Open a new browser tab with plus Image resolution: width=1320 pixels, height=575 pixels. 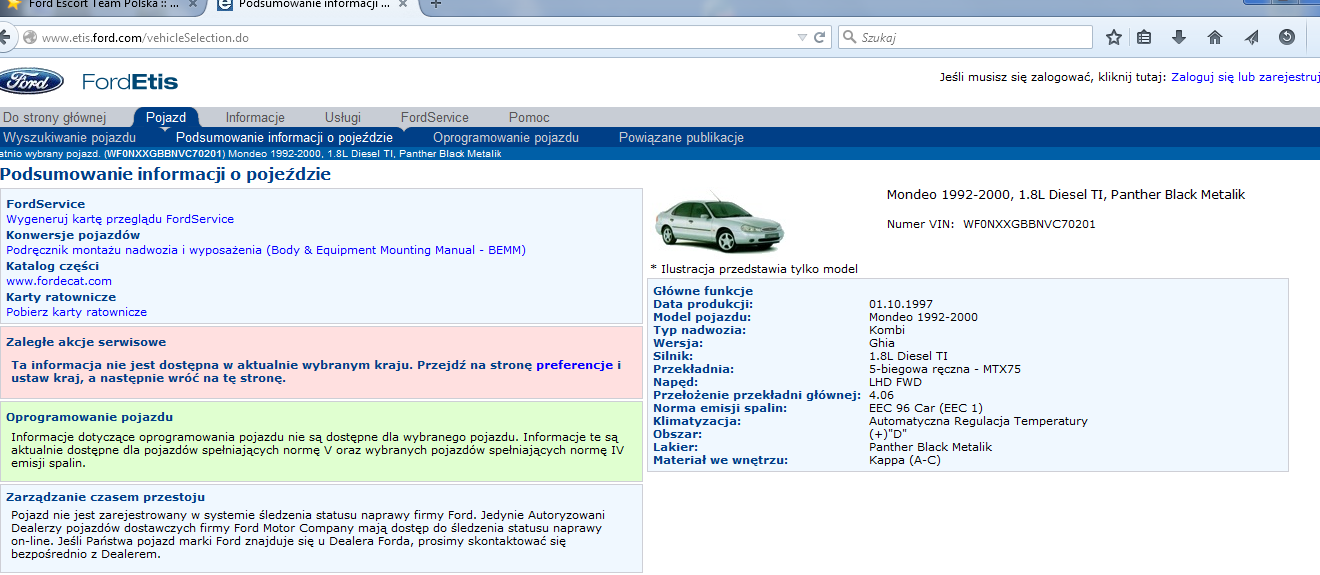[x=436, y=4]
